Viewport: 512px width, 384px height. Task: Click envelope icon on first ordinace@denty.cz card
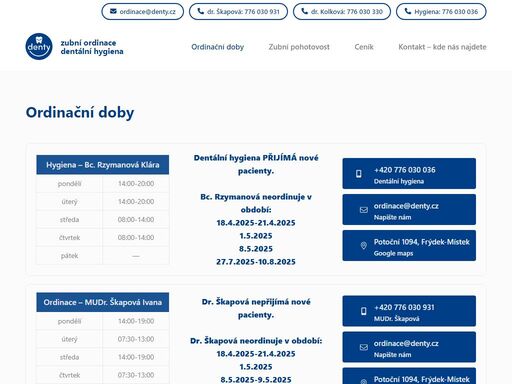(364, 210)
